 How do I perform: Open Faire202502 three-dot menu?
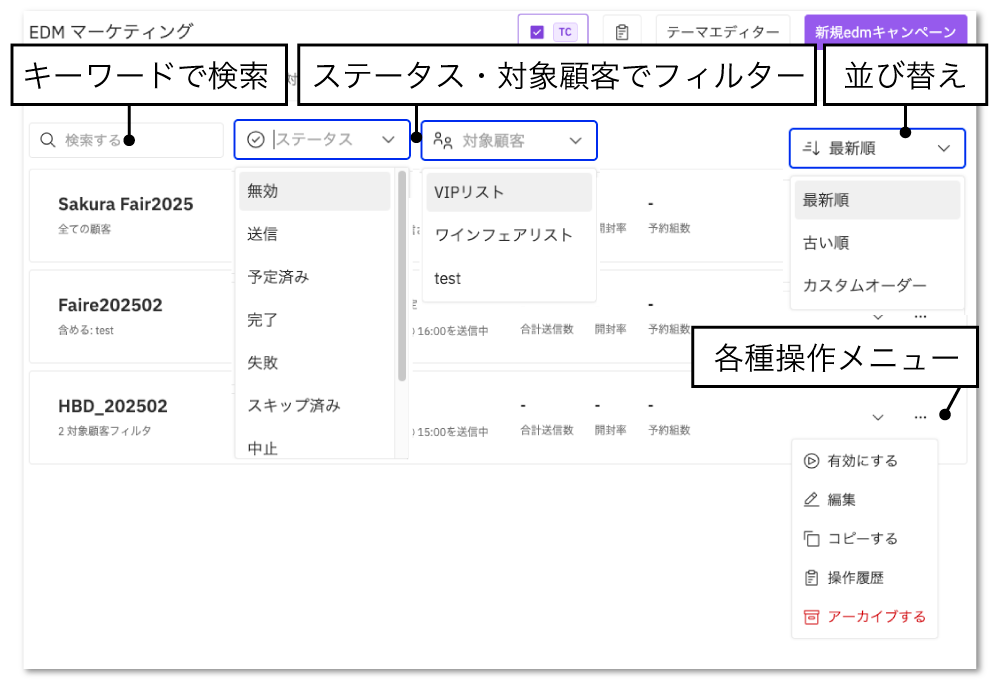pos(920,316)
